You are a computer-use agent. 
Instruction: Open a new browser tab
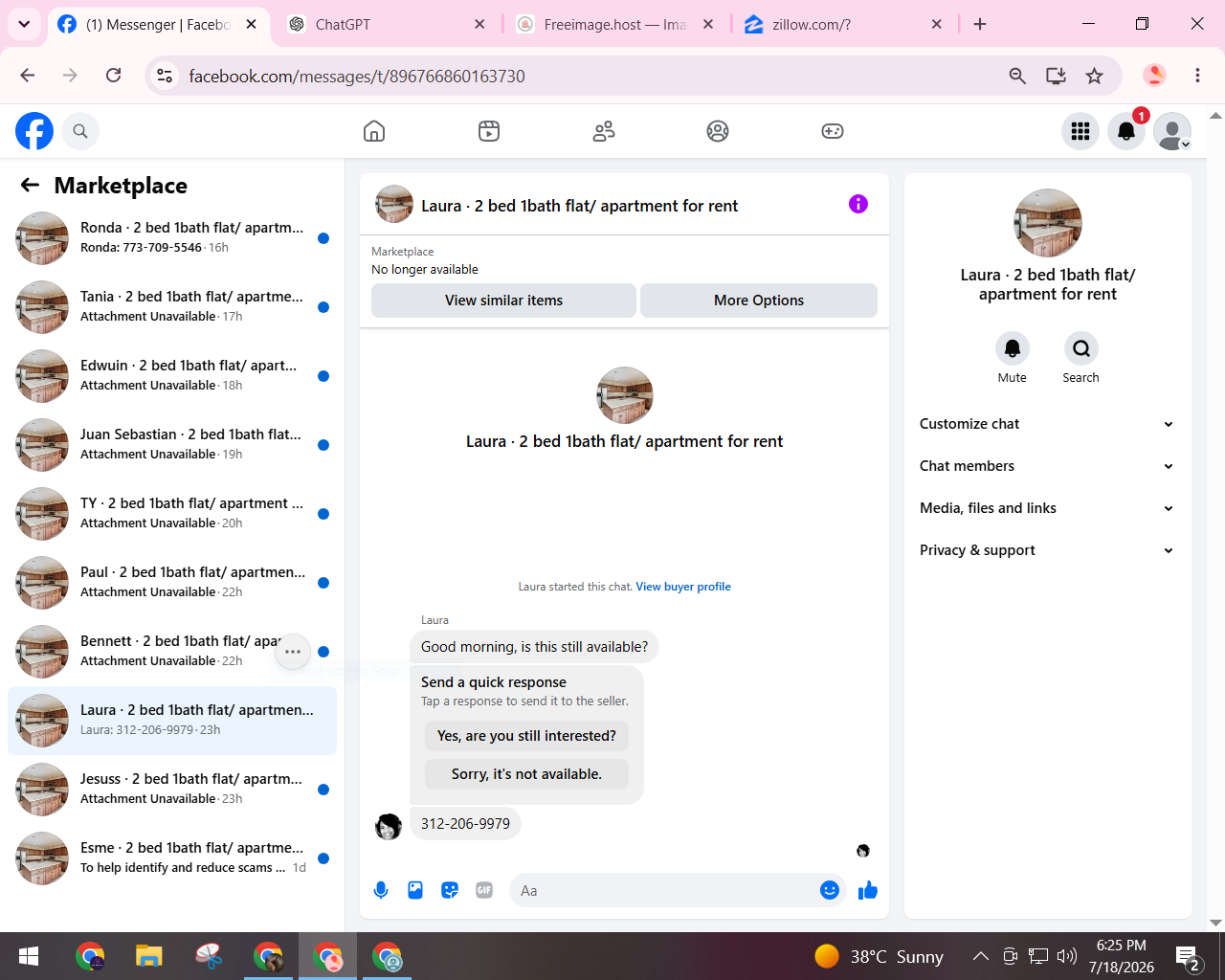pos(980,24)
